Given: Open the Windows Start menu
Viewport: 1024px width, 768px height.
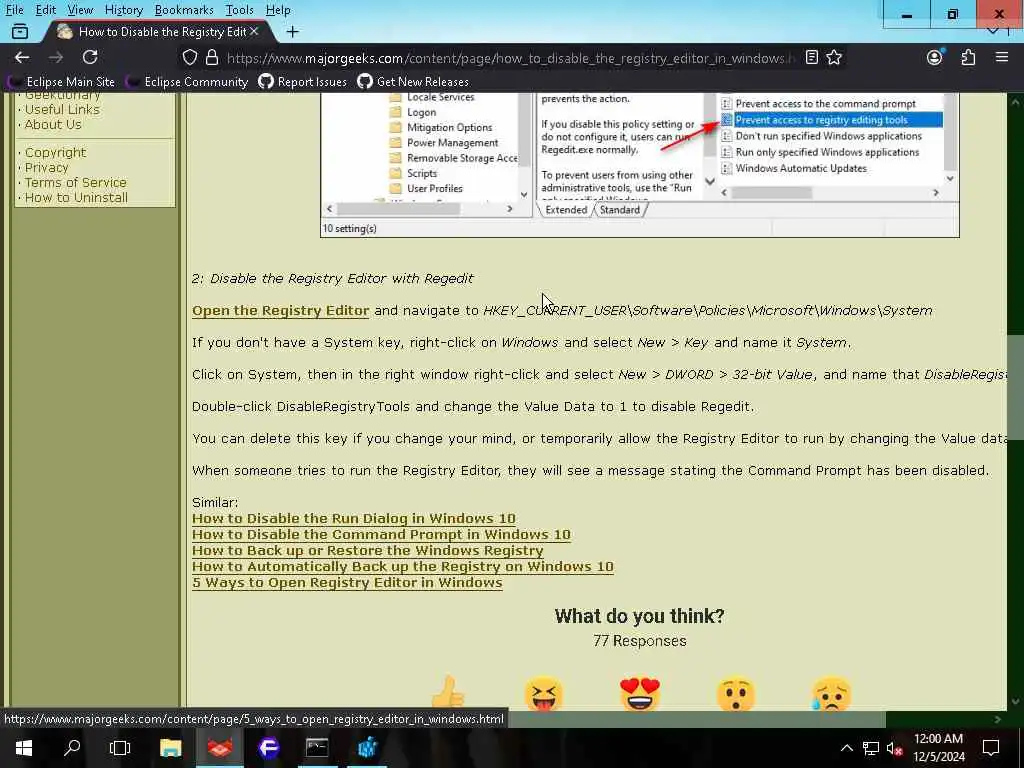Looking at the screenshot, I should [24, 748].
